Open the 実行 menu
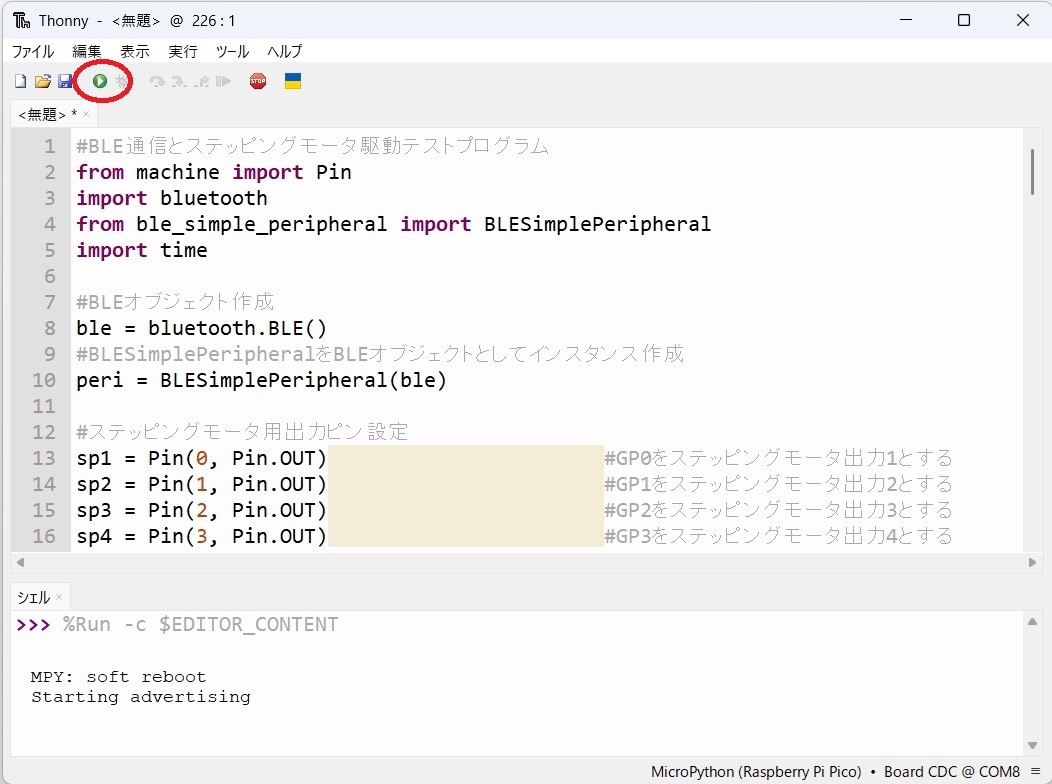 [x=182, y=51]
